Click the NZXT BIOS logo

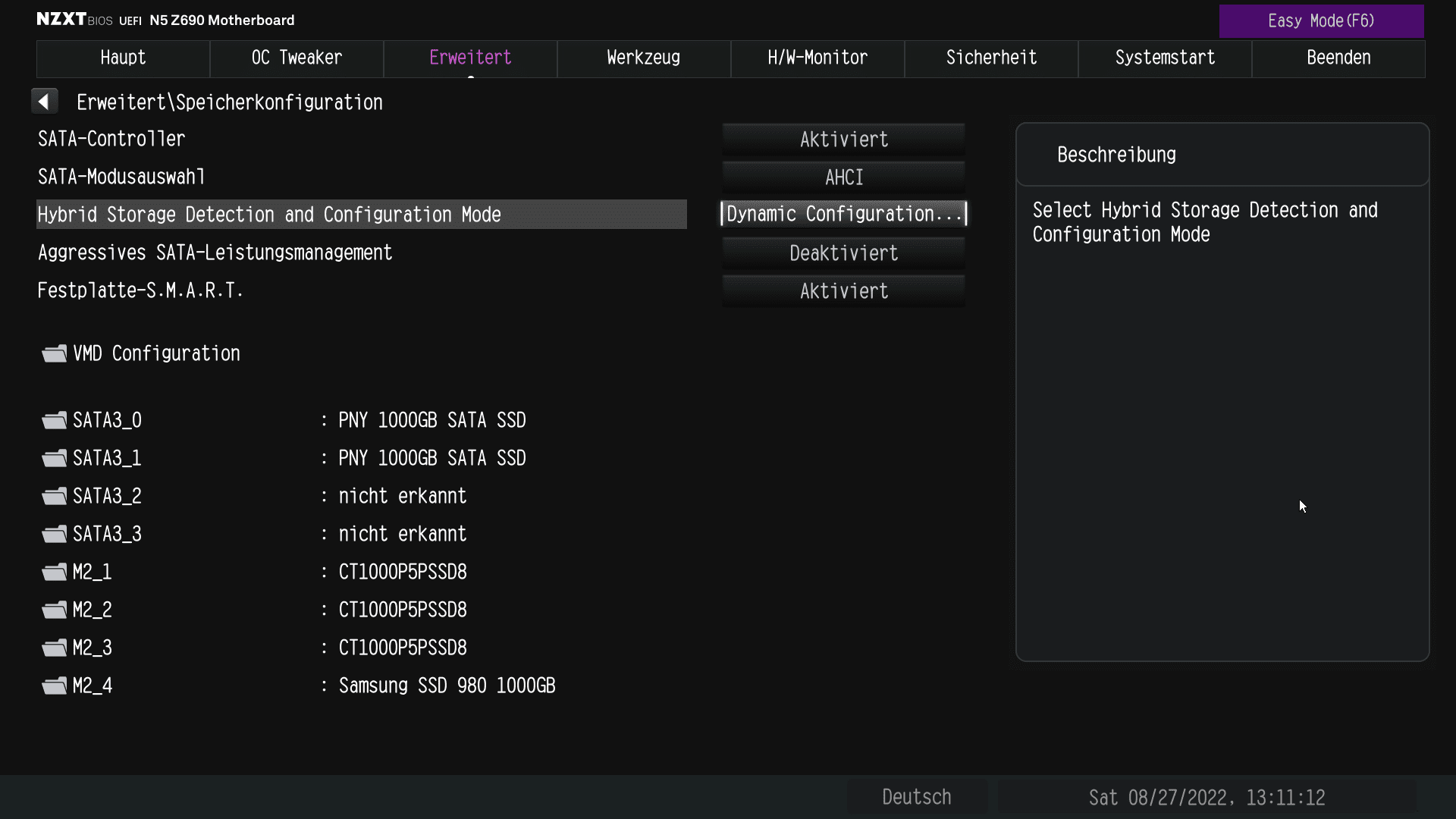pos(74,20)
